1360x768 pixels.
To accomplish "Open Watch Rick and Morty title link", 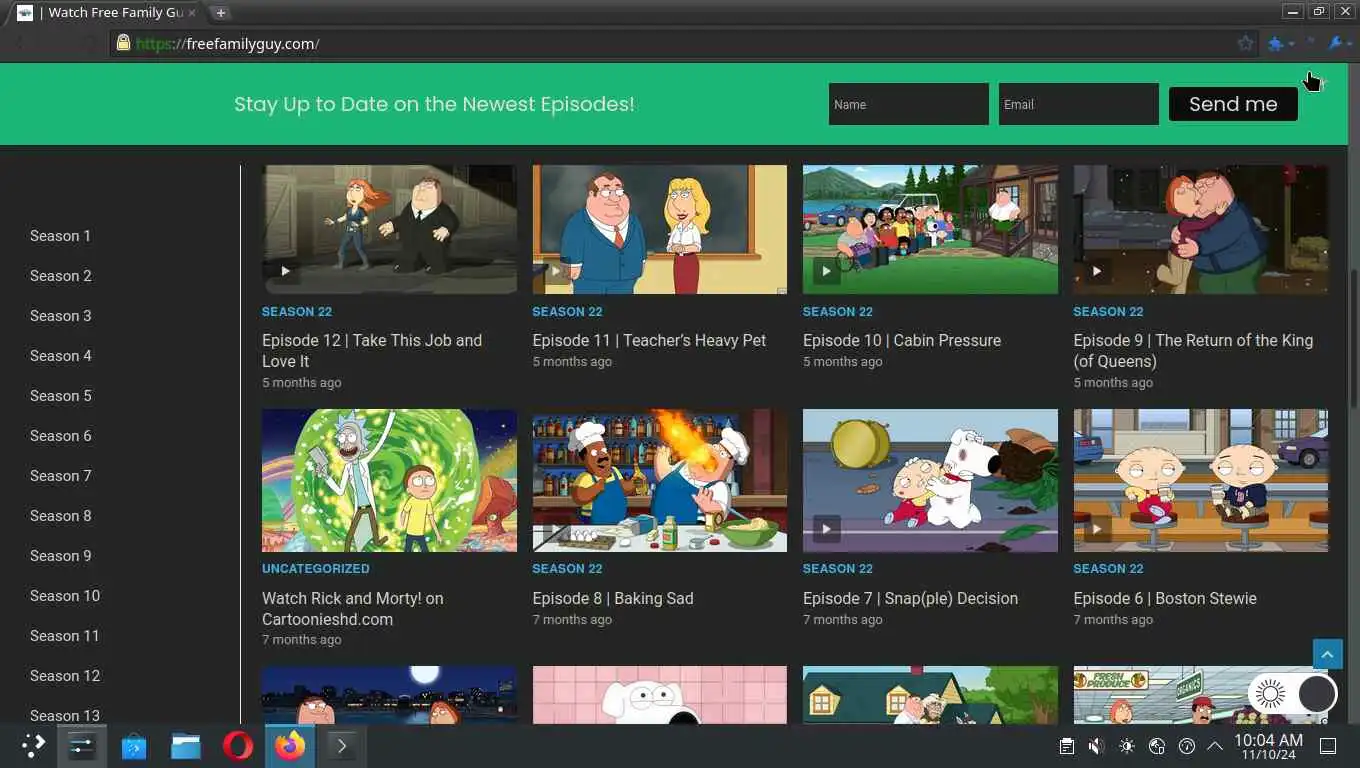I will click(352, 608).
